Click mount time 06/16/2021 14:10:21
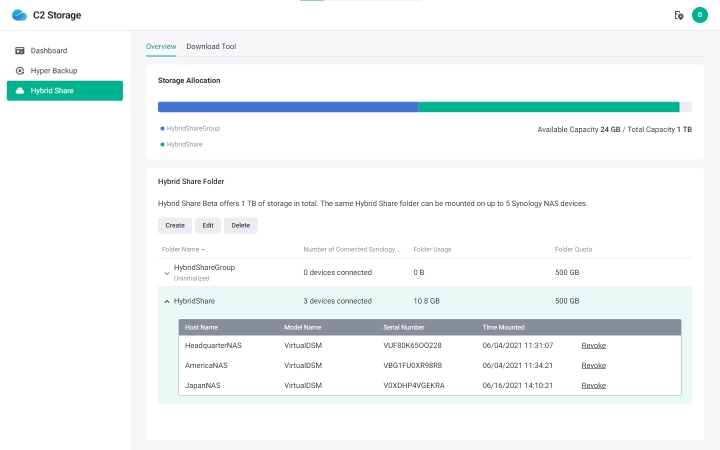 click(518, 385)
